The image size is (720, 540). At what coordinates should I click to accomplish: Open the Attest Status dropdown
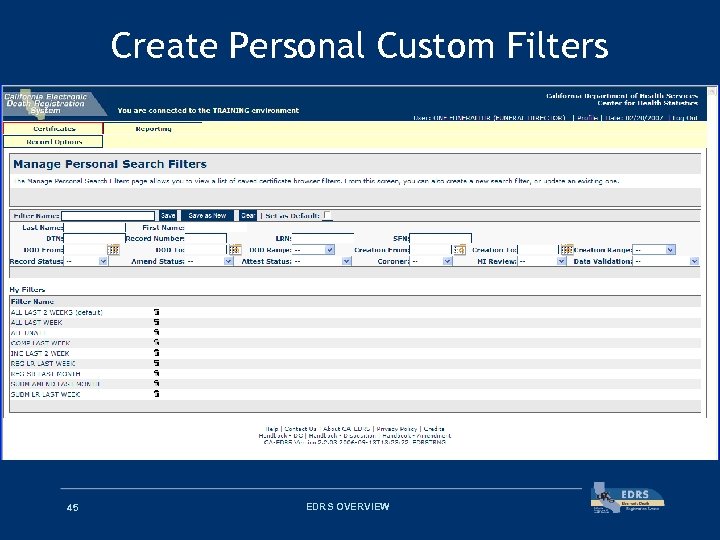click(321, 261)
